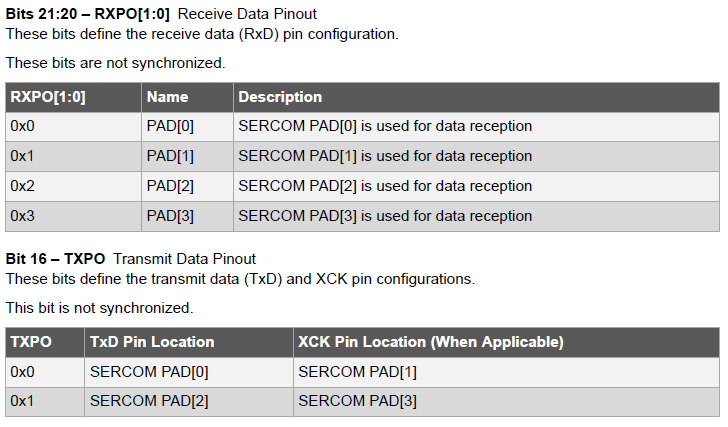The height and width of the screenshot is (427, 728).
Task: Click description for PAD[0] data reception
Action: (385, 127)
